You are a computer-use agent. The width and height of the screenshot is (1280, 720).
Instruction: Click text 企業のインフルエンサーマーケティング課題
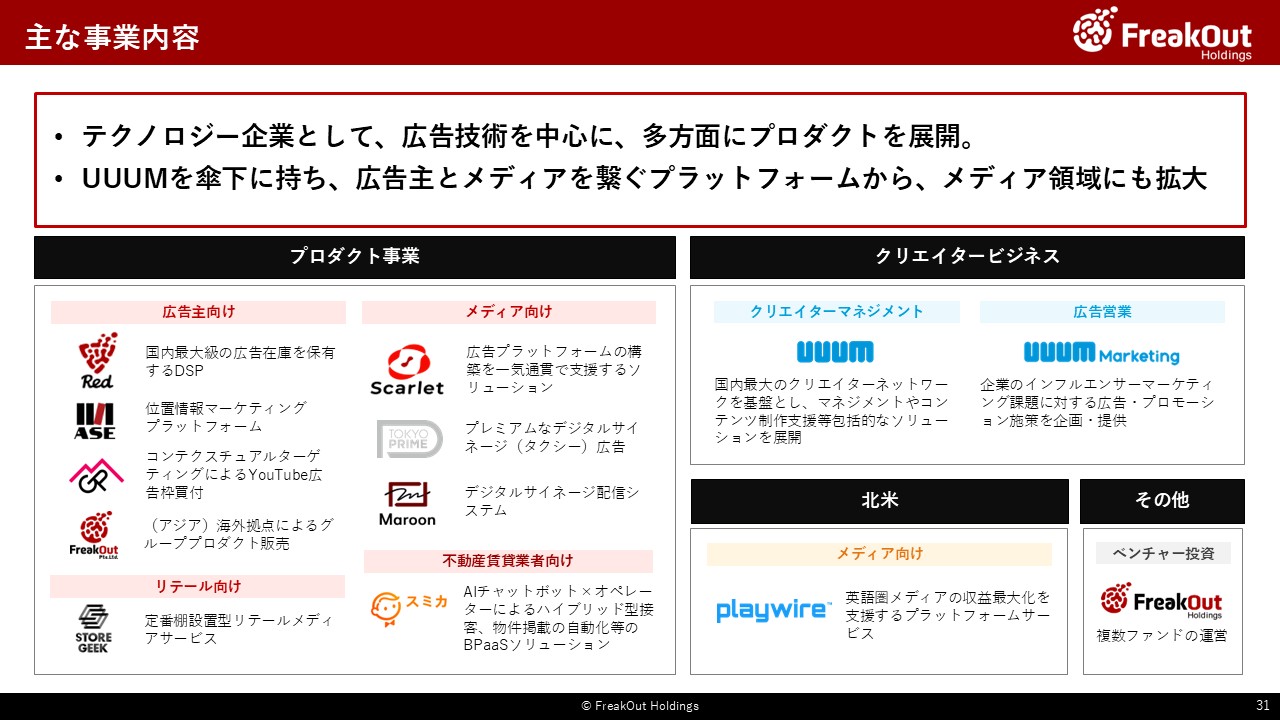click(x=1097, y=402)
